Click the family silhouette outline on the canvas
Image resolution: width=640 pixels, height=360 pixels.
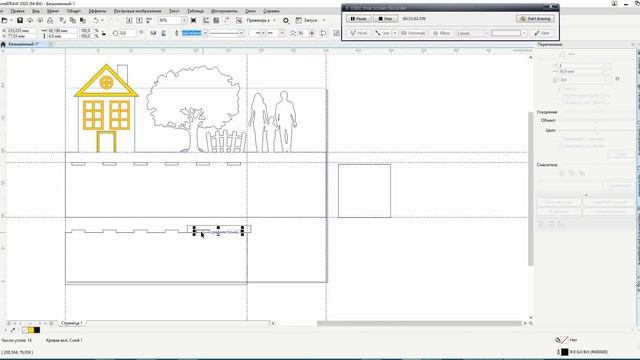pyautogui.click(x=273, y=122)
